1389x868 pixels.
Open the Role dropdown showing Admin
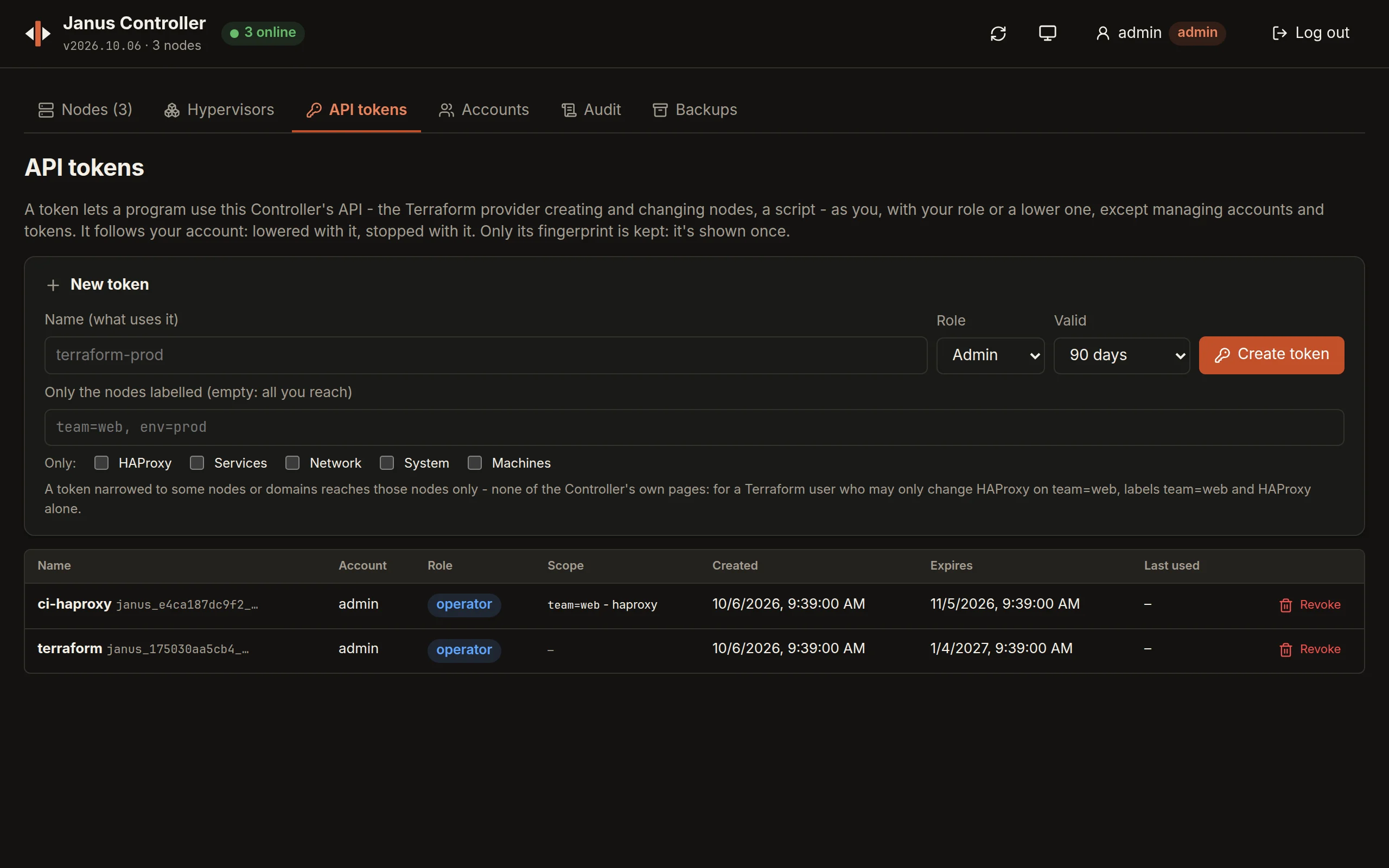point(990,355)
